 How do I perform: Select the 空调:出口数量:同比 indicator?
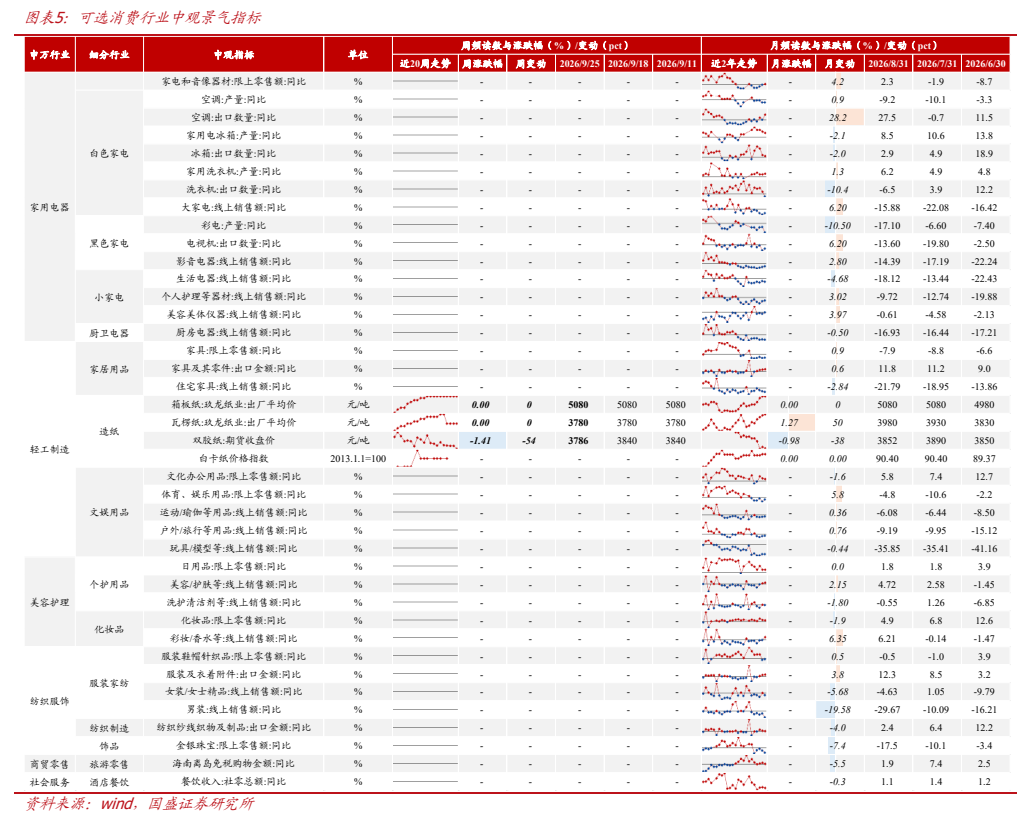[x=233, y=118]
